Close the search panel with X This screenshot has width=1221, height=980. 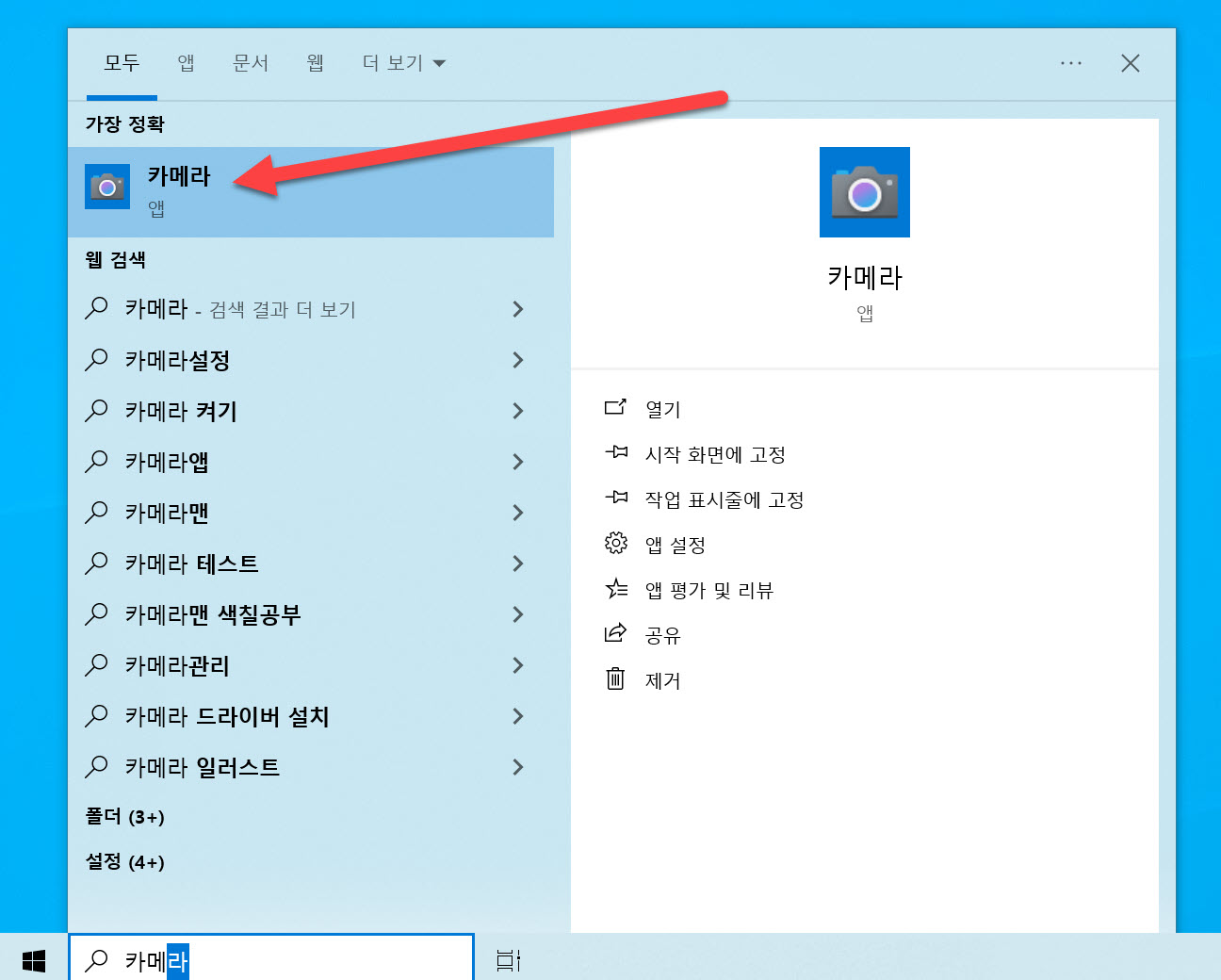(1131, 63)
